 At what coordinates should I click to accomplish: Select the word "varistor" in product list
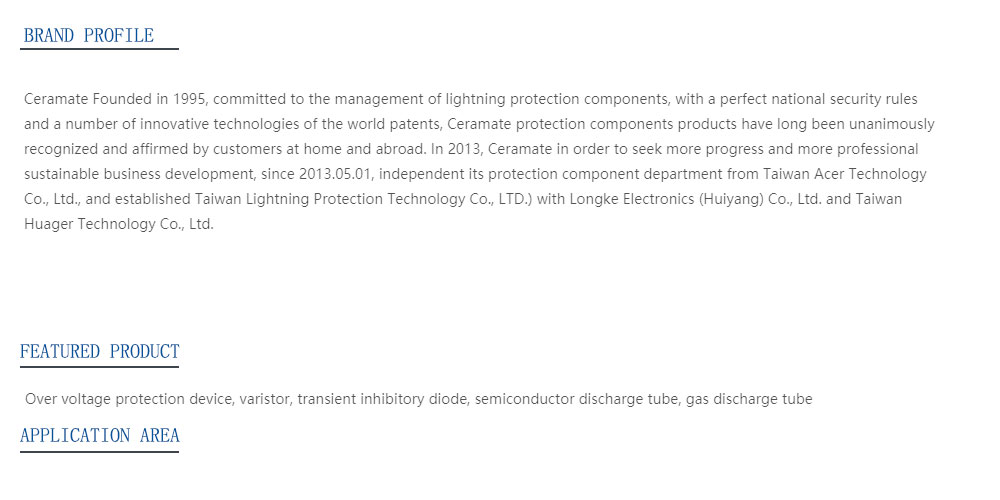pos(266,399)
